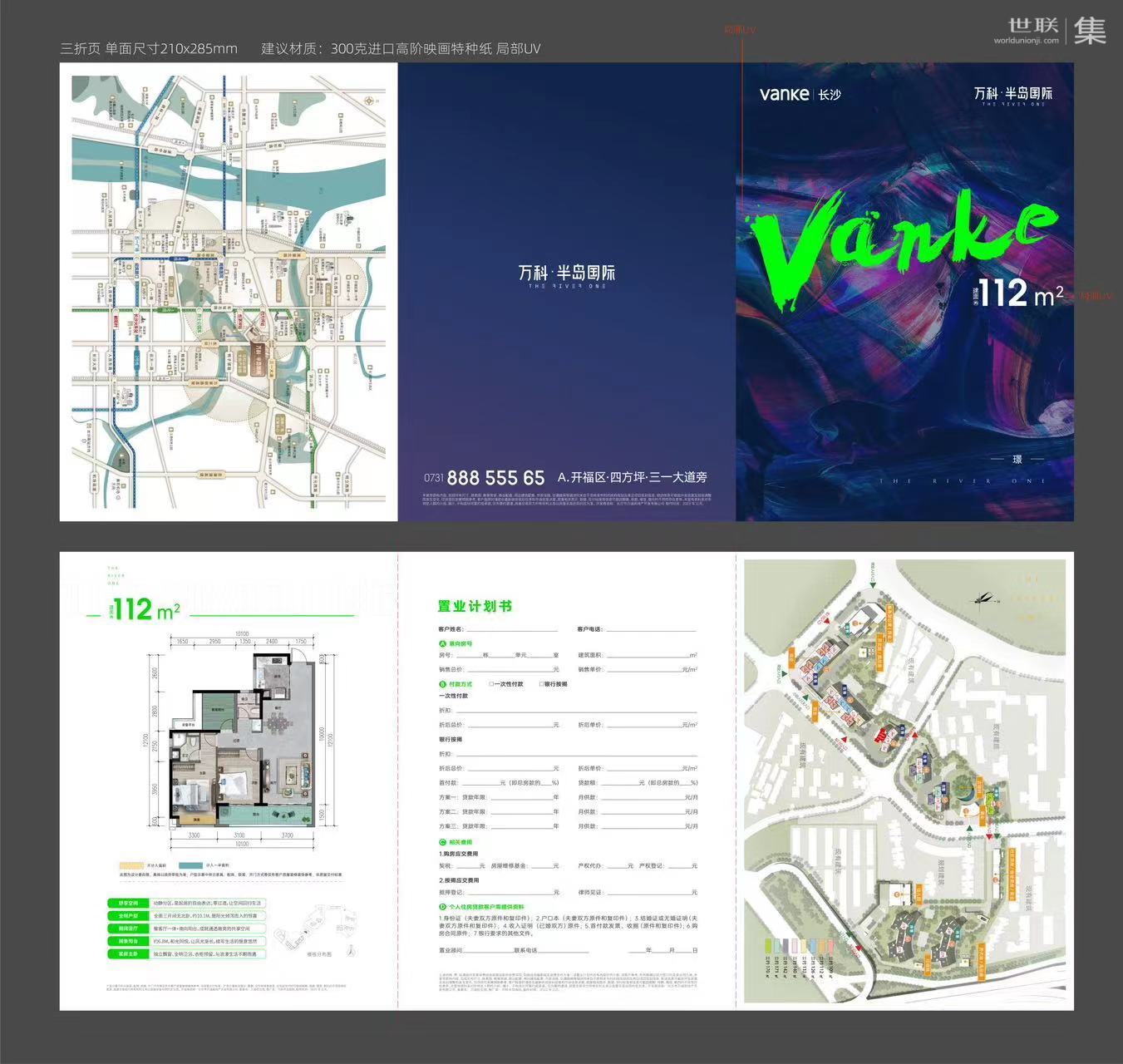Click the green circled C section marker
Screen dimensions: 1123x1064
(442, 842)
